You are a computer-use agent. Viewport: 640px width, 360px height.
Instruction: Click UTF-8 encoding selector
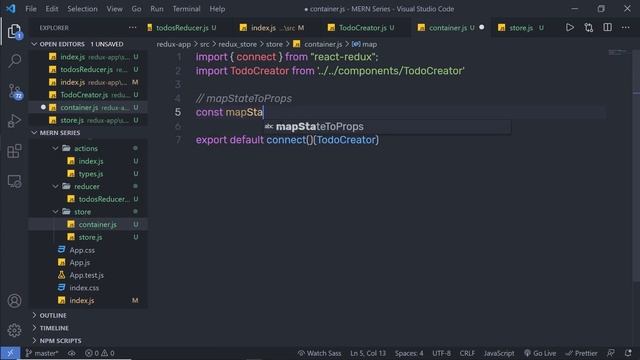pos(442,353)
